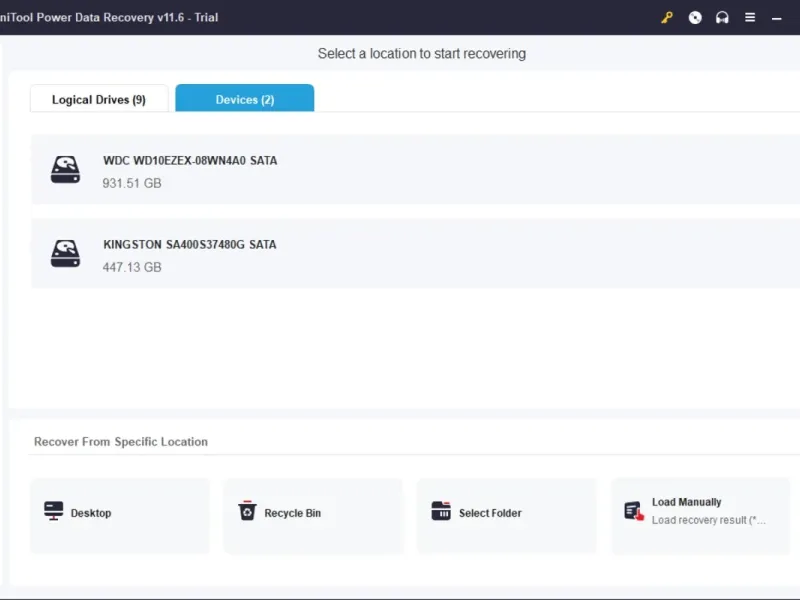The width and height of the screenshot is (800, 600).
Task: Click the 447.13 GB size text
Action: coord(132,267)
